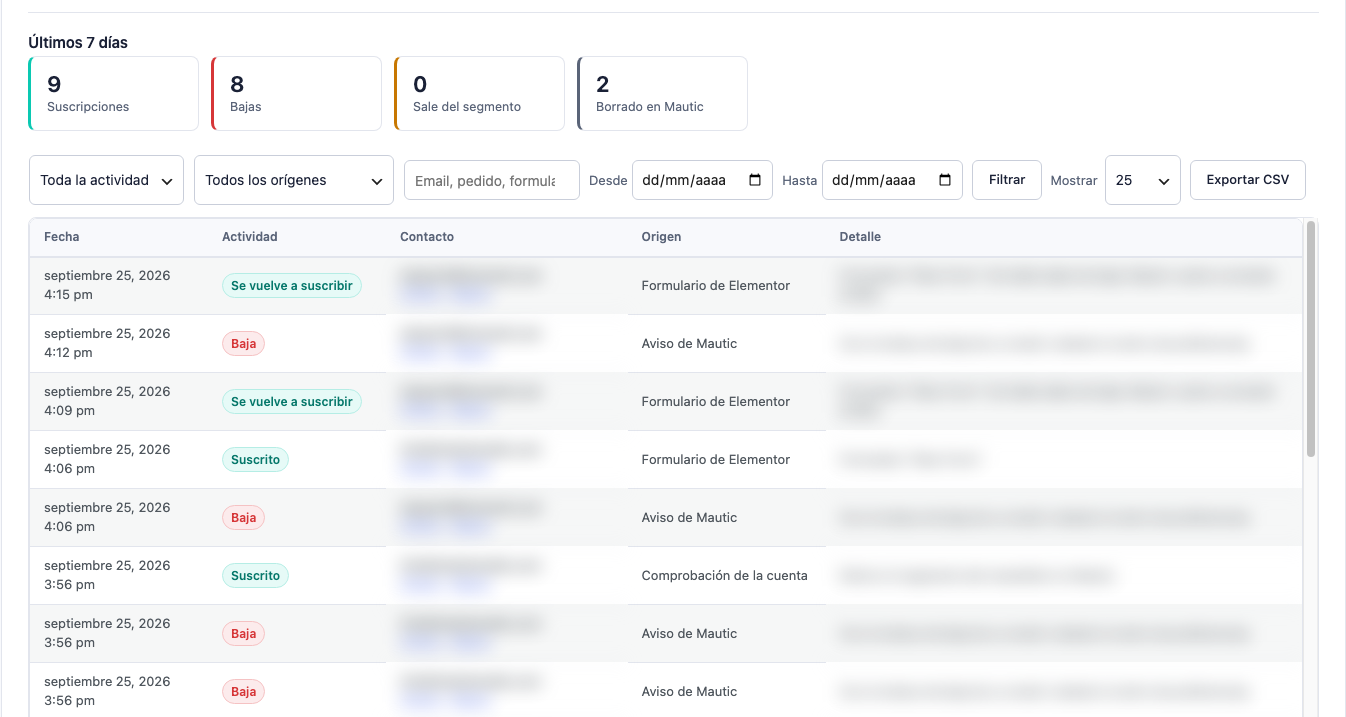Image resolution: width=1346 pixels, height=717 pixels.
Task: Click the Baja badge at 4:12 pm
Action: click(x=243, y=343)
